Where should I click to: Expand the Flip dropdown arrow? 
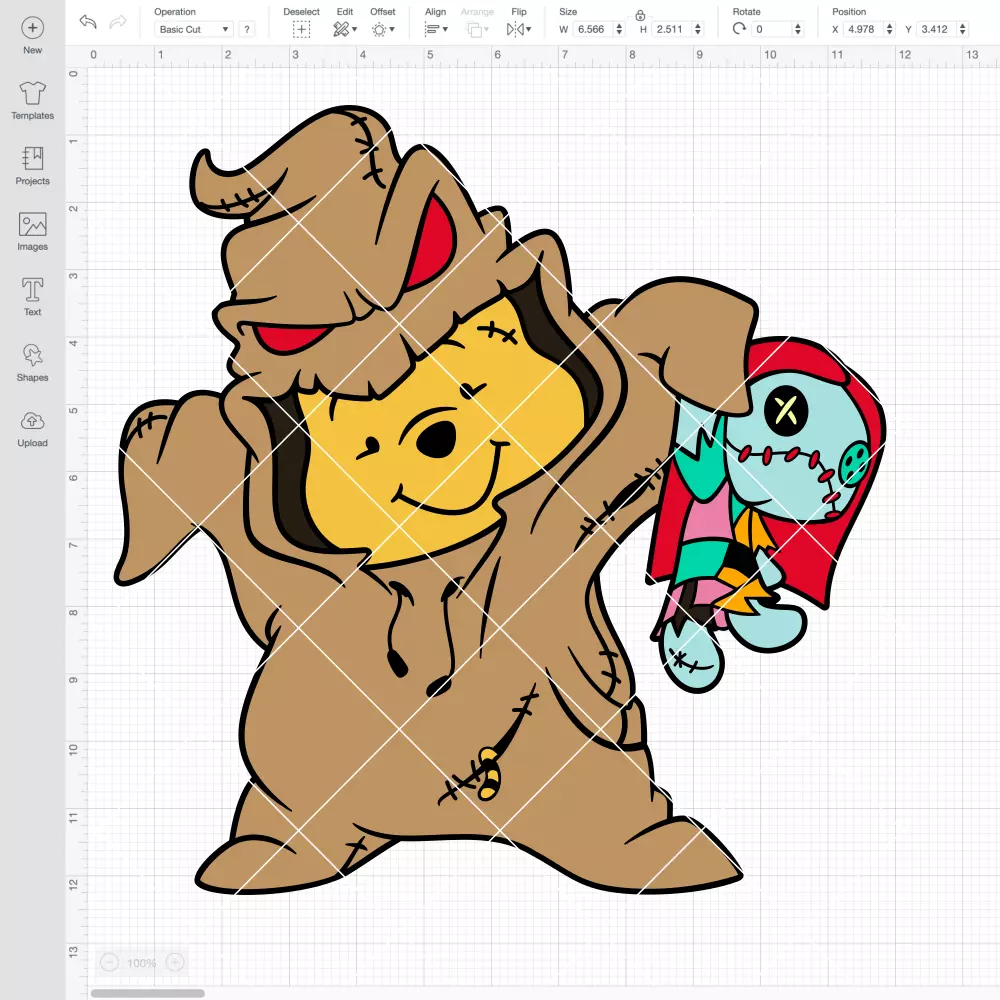pyautogui.click(x=529, y=29)
